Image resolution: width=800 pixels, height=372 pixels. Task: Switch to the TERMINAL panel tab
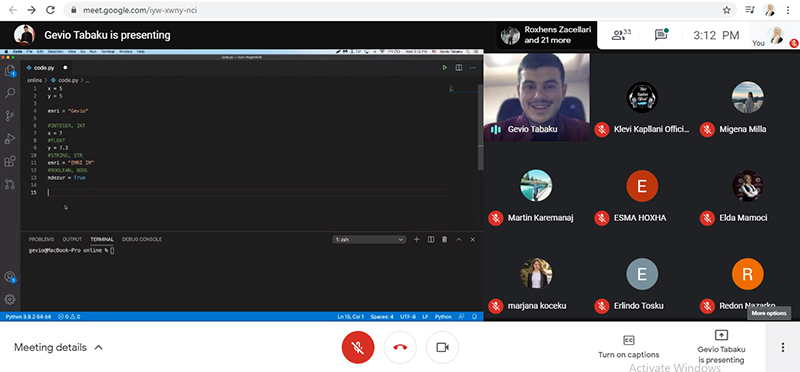[x=102, y=239]
